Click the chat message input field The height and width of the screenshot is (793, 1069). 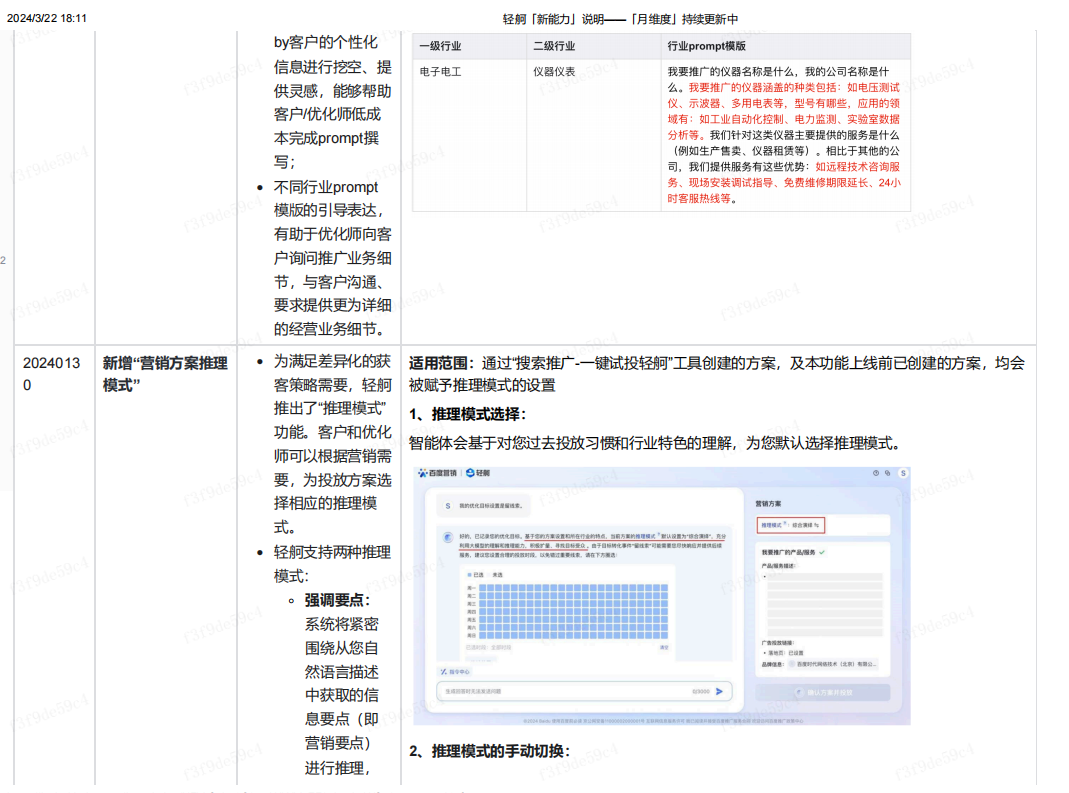point(584,691)
